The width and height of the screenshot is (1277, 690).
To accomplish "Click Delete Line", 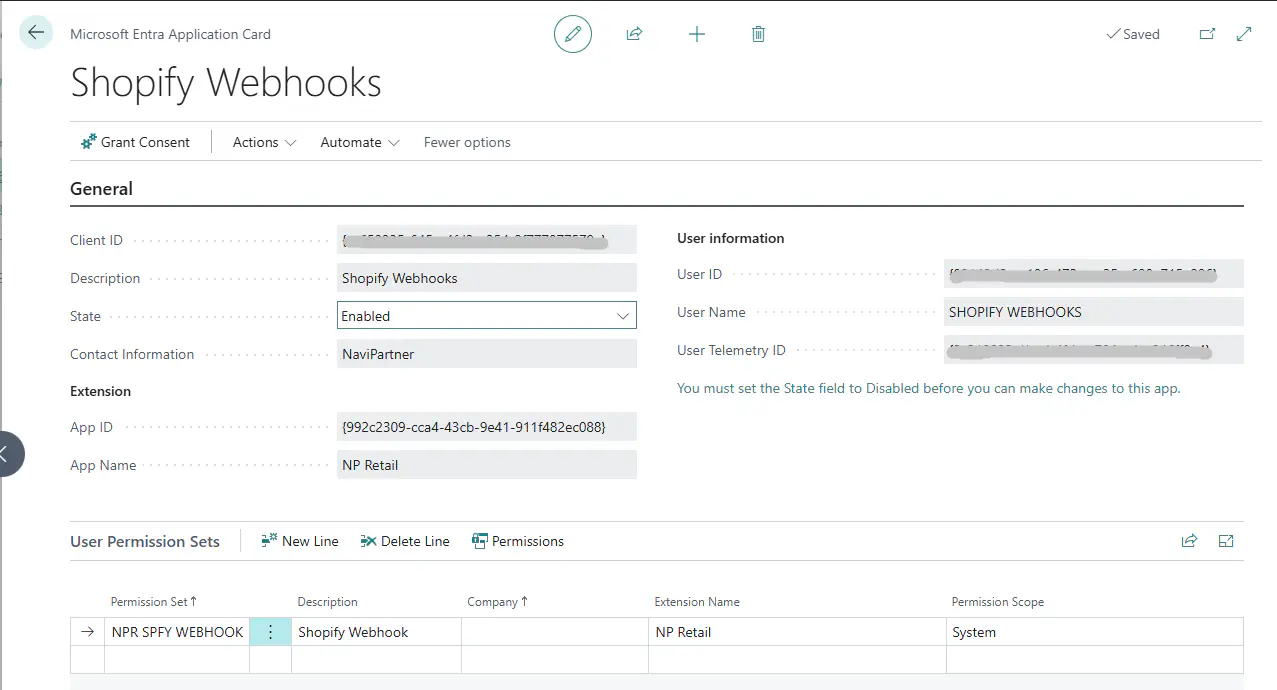I will pos(405,541).
